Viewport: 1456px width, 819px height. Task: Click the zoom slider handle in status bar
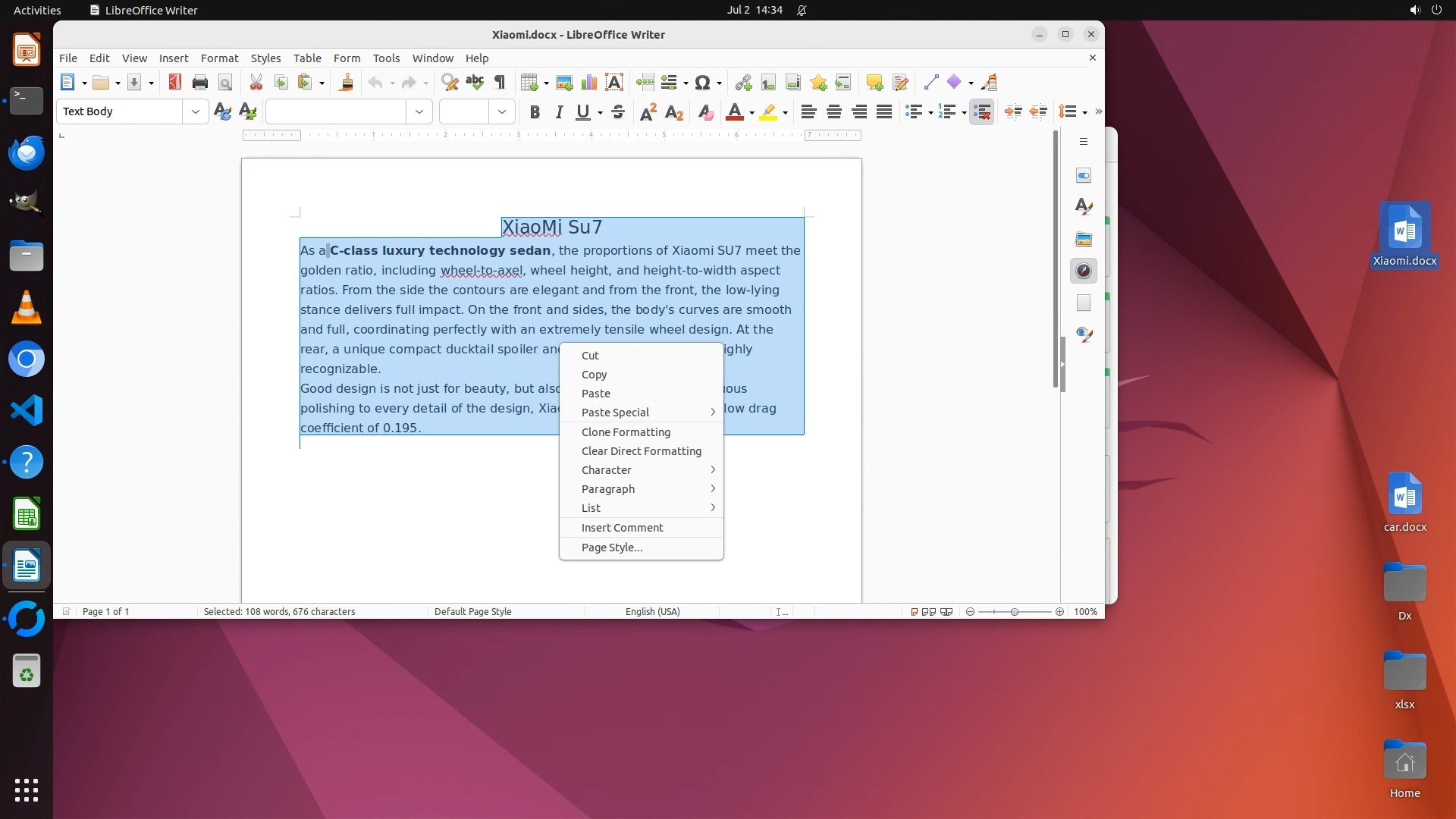pos(1015,612)
